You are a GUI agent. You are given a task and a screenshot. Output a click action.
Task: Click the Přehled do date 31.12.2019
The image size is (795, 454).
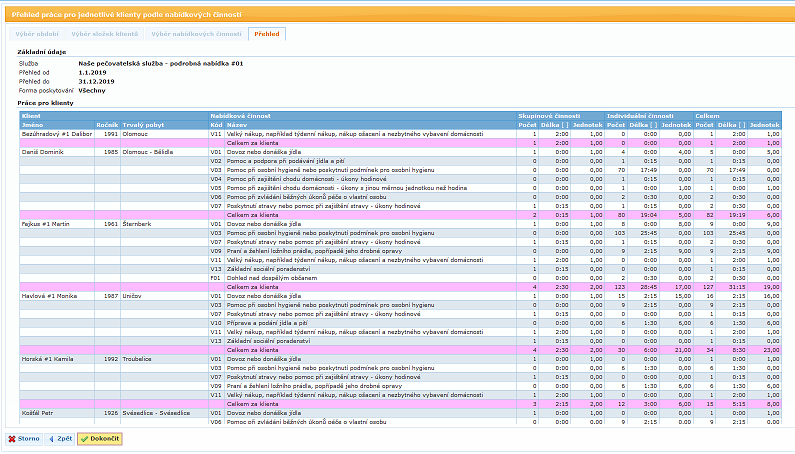(x=96, y=81)
